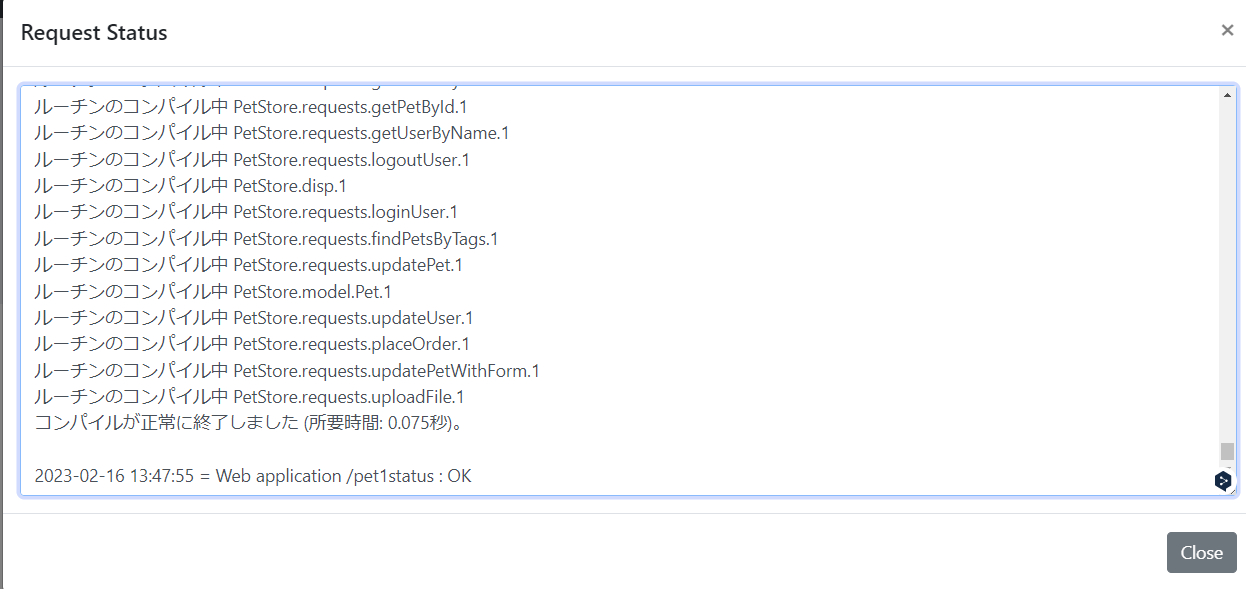Viewport: 1246px width, 589px height.
Task: Click the updatePetWithForm.1 log line
Action: [286, 371]
